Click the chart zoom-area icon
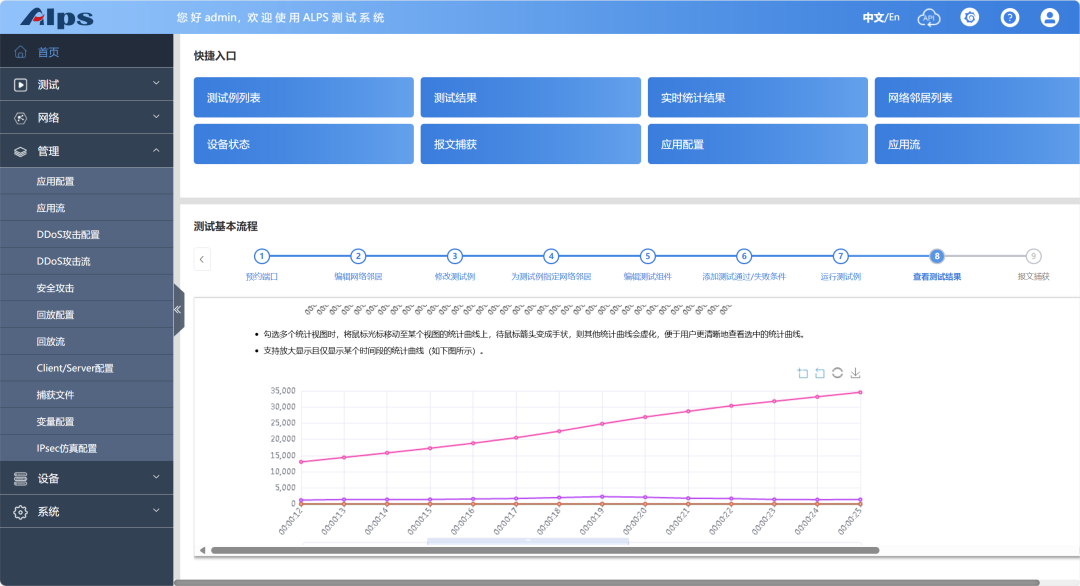This screenshot has height=586, width=1080. 802,373
